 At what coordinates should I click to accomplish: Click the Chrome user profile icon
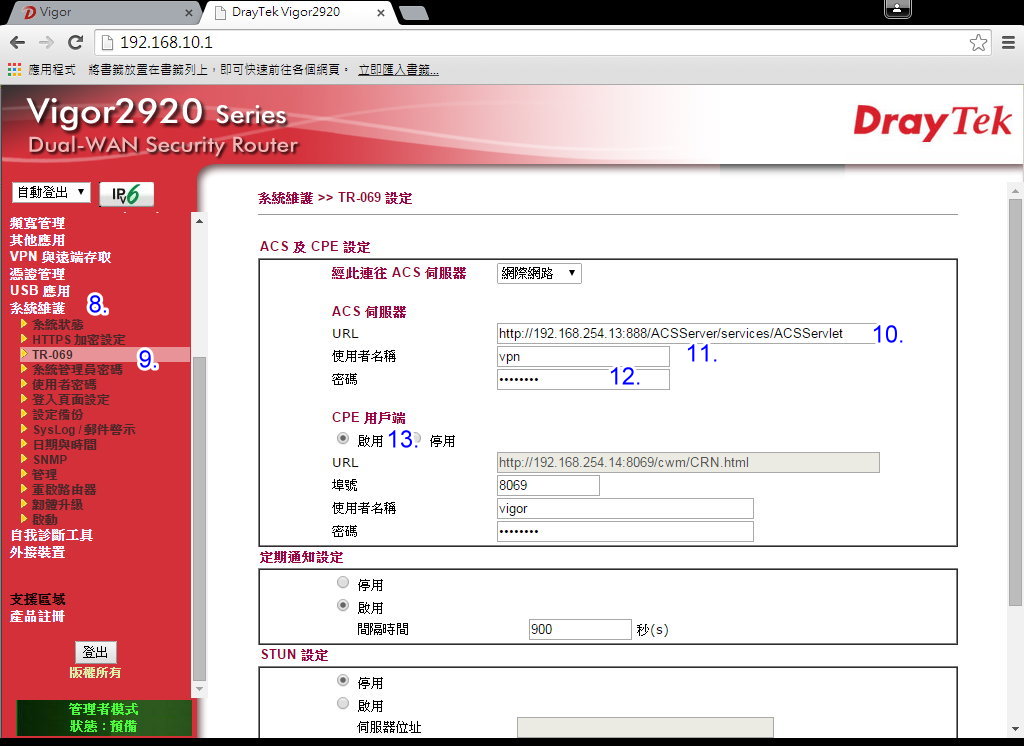[x=897, y=8]
